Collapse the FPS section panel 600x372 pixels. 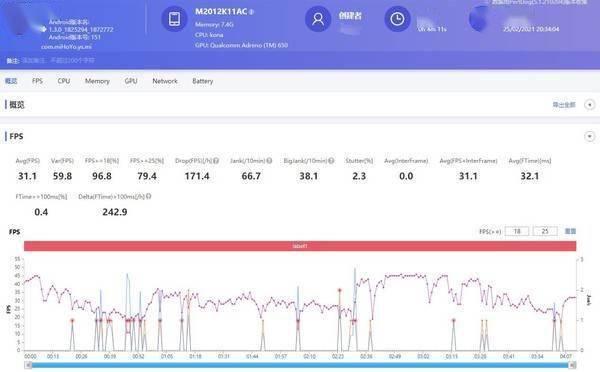590,136
